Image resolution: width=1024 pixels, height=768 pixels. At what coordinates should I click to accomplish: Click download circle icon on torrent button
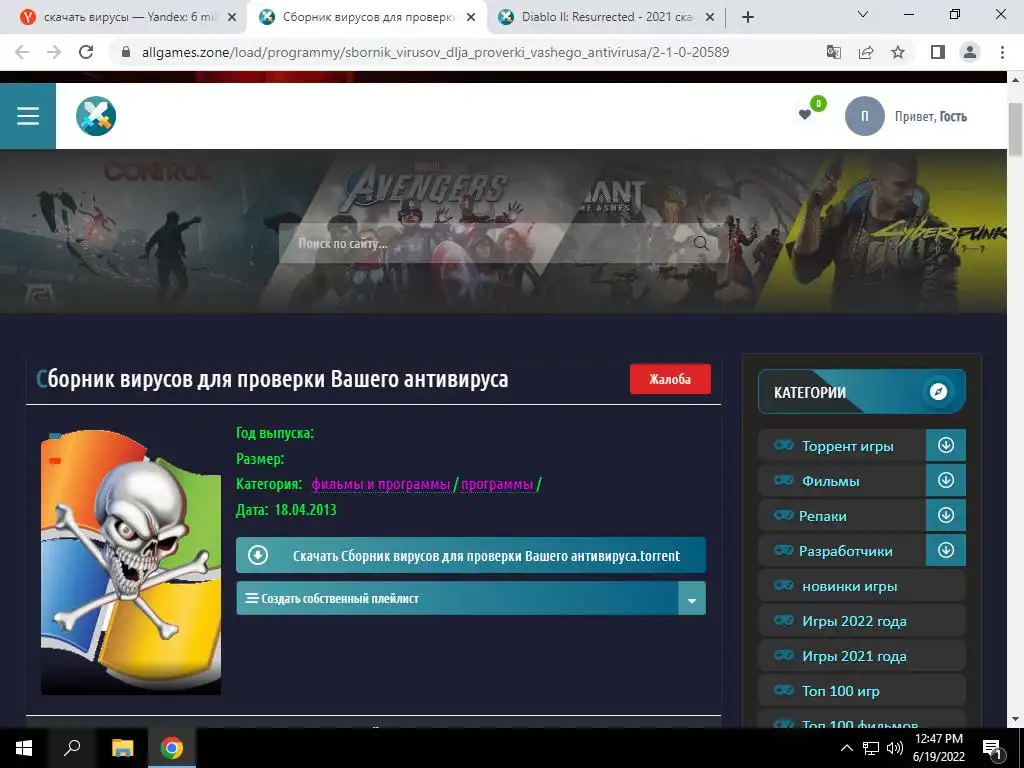[x=258, y=555]
